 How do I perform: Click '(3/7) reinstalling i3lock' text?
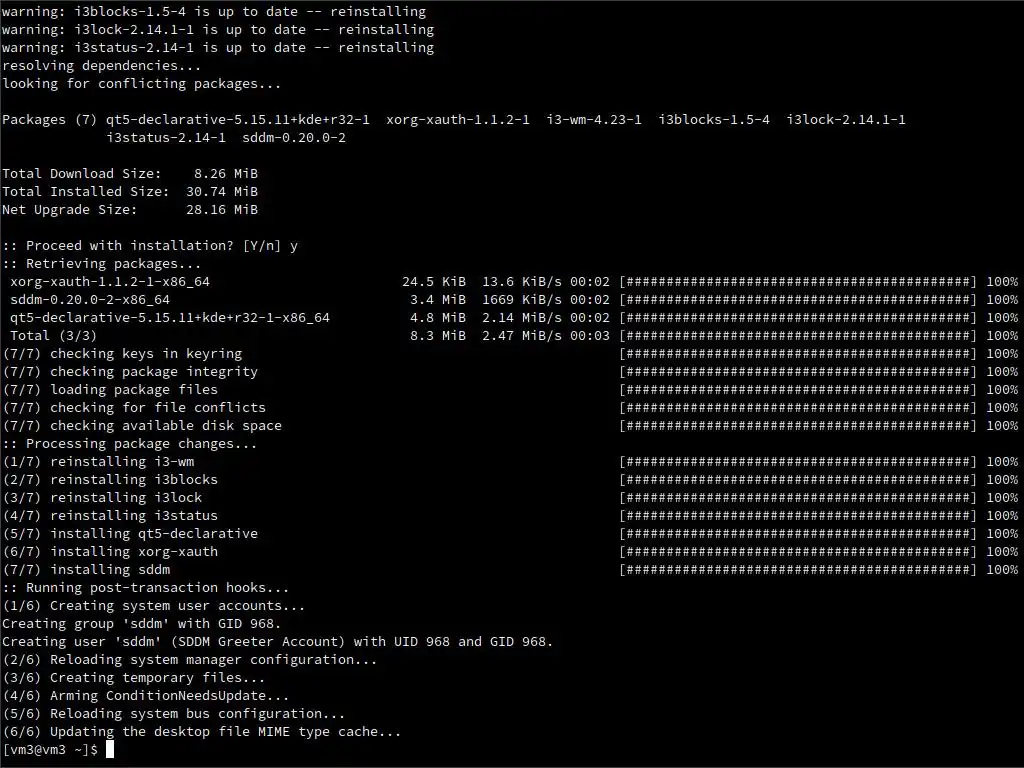(102, 498)
